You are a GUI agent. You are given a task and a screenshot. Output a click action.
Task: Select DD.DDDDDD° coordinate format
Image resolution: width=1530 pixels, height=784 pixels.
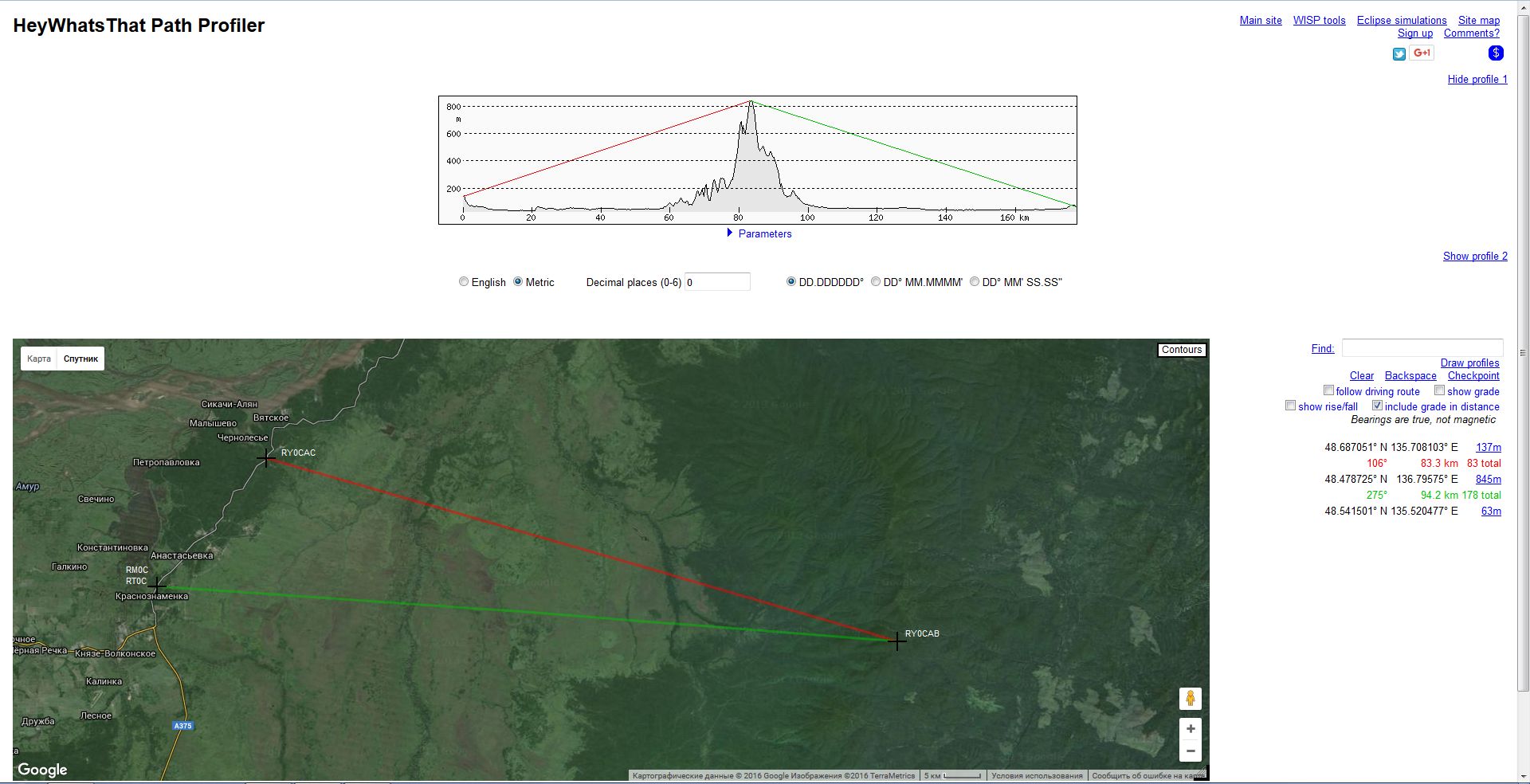tap(791, 281)
